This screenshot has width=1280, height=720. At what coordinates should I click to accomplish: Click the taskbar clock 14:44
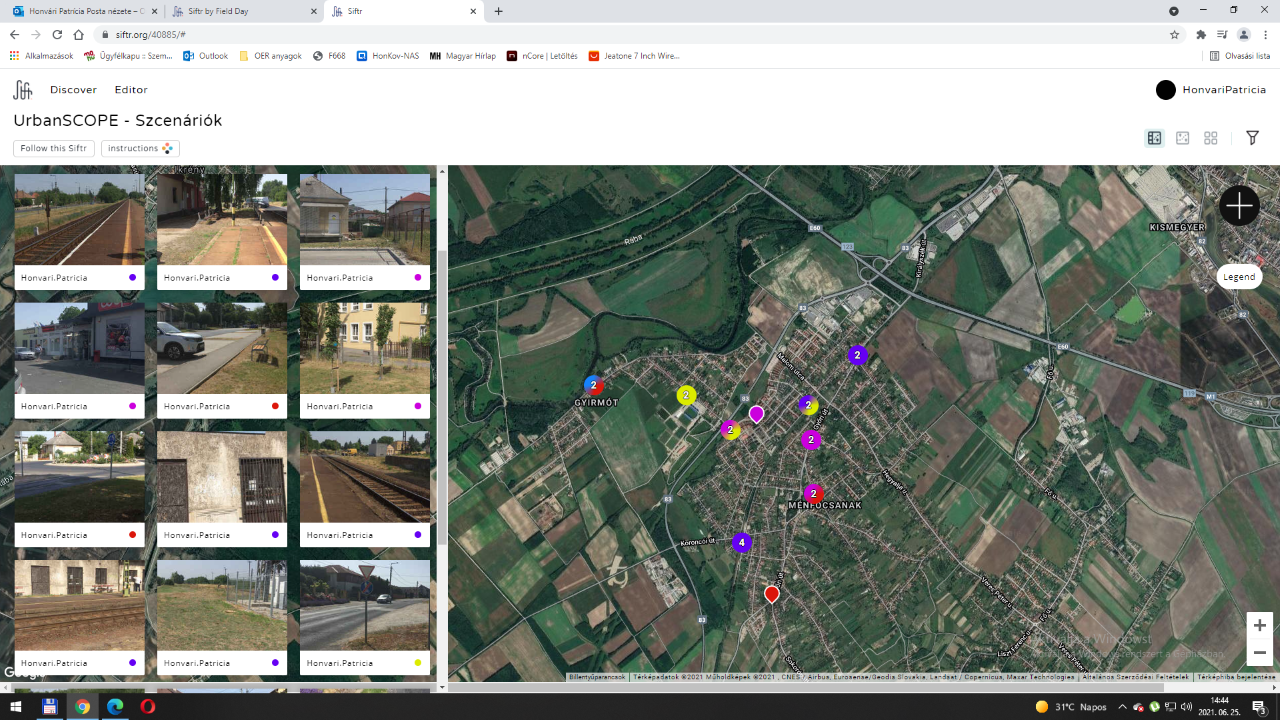click(1220, 706)
